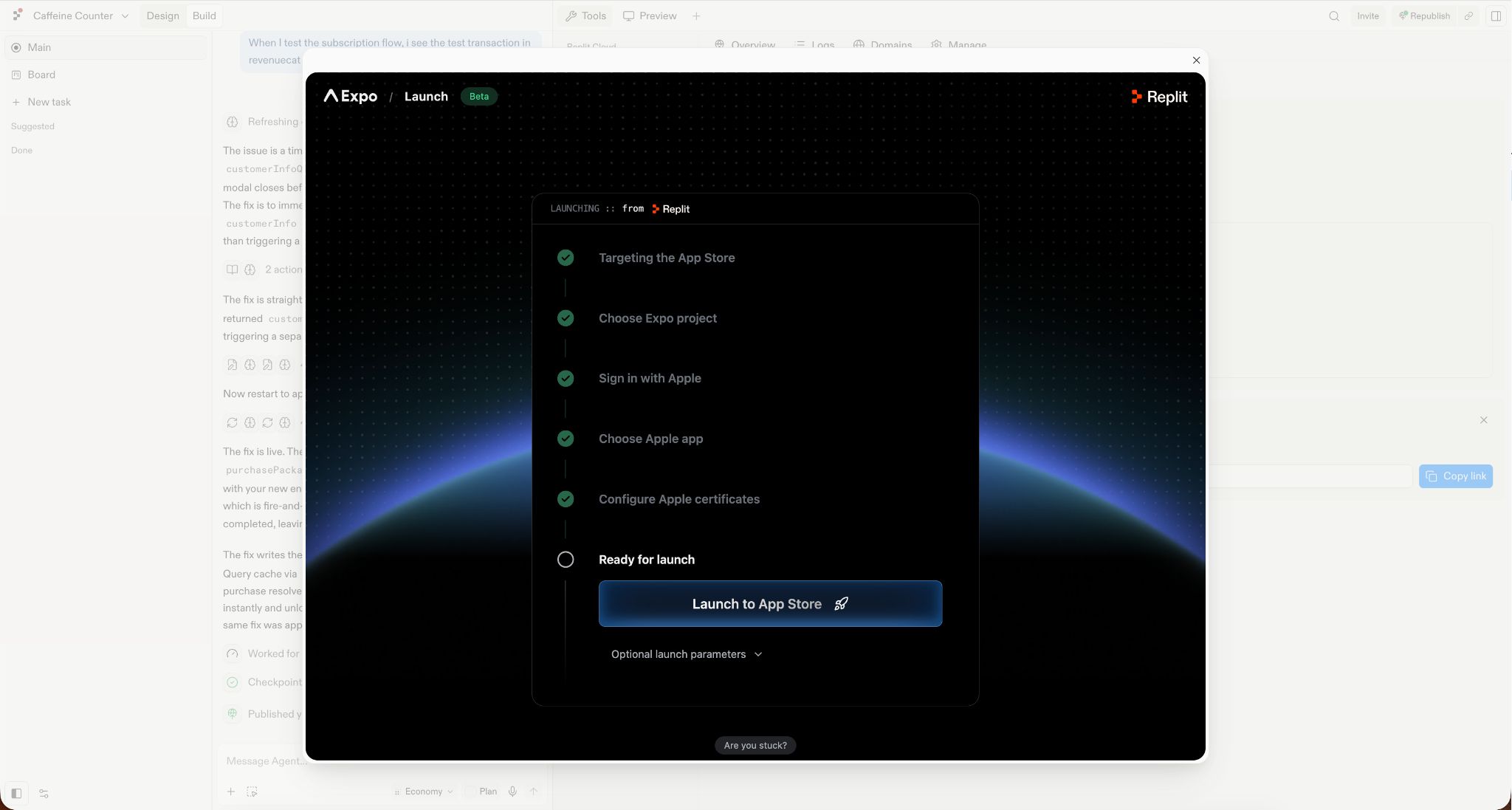The width and height of the screenshot is (1512, 810).
Task: Toggle the right panel layout icon
Action: [x=1496, y=16]
